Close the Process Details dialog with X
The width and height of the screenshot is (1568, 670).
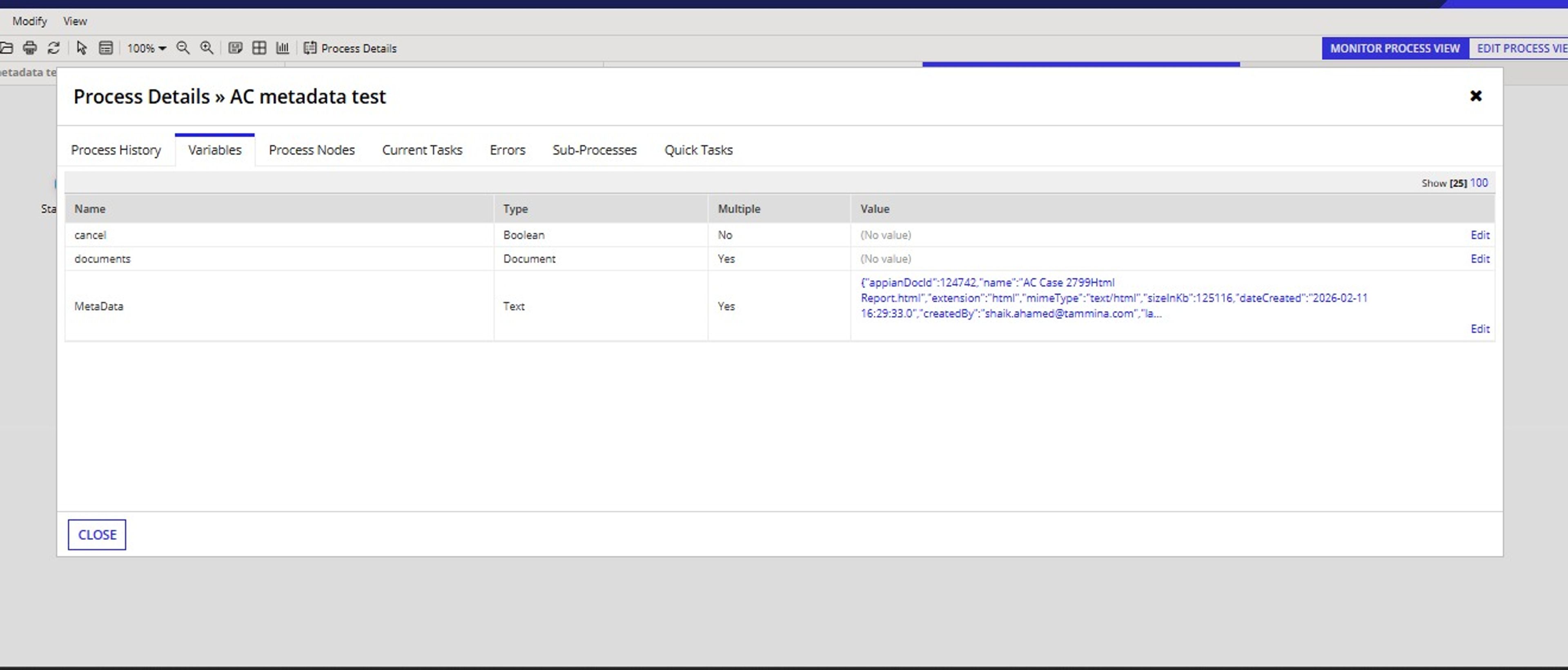pos(1475,96)
